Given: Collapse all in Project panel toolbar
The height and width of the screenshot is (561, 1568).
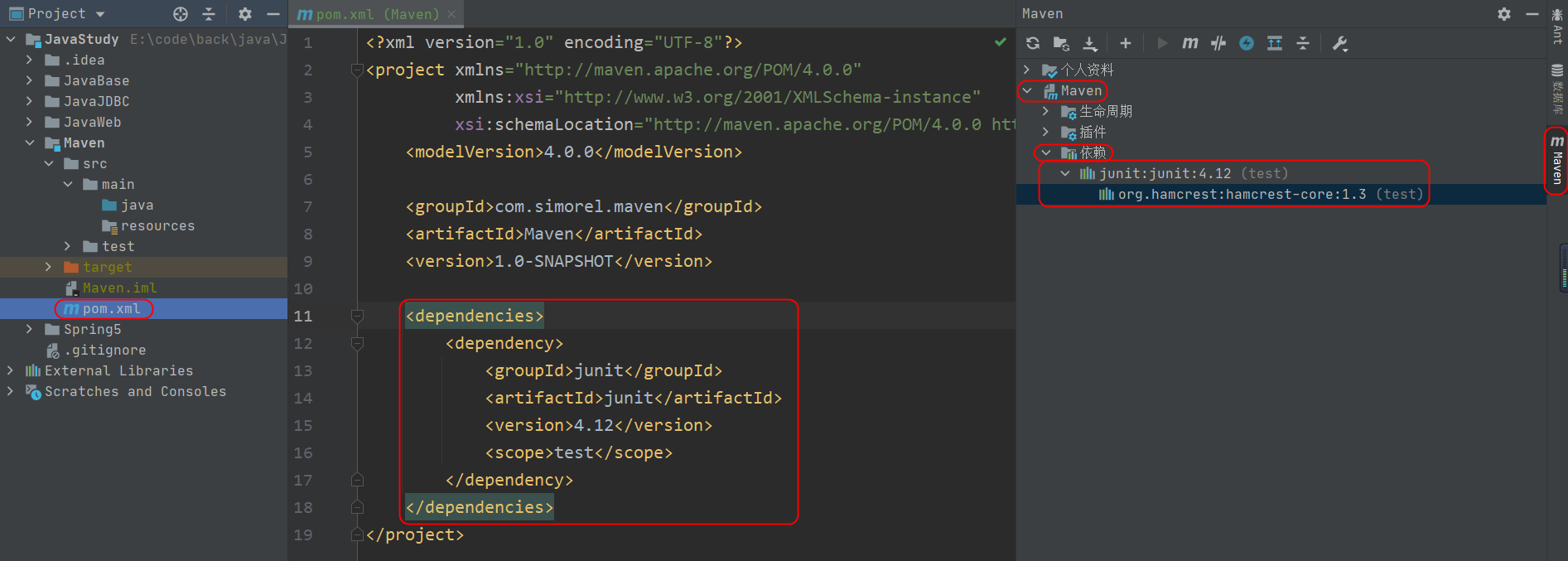Looking at the screenshot, I should click(209, 14).
